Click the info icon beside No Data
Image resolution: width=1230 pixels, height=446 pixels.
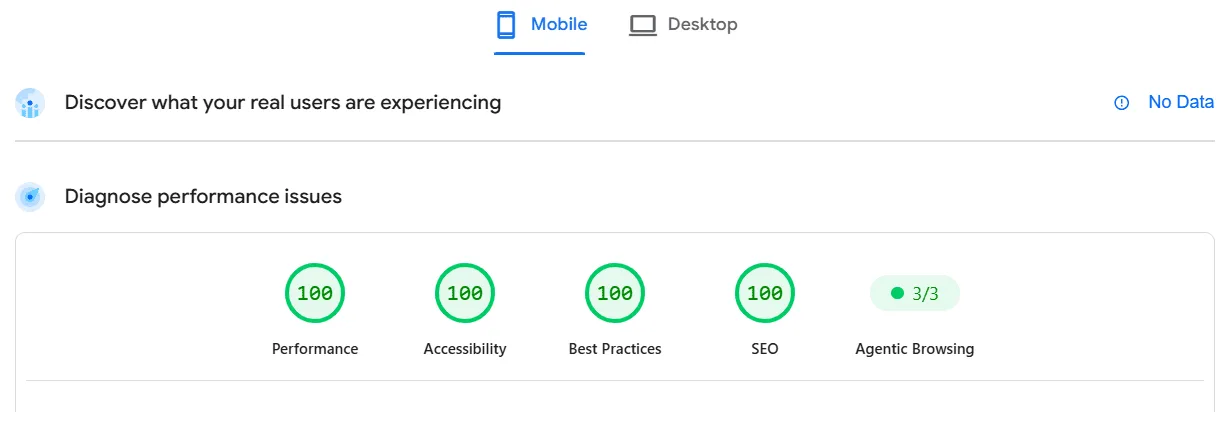tap(1122, 102)
